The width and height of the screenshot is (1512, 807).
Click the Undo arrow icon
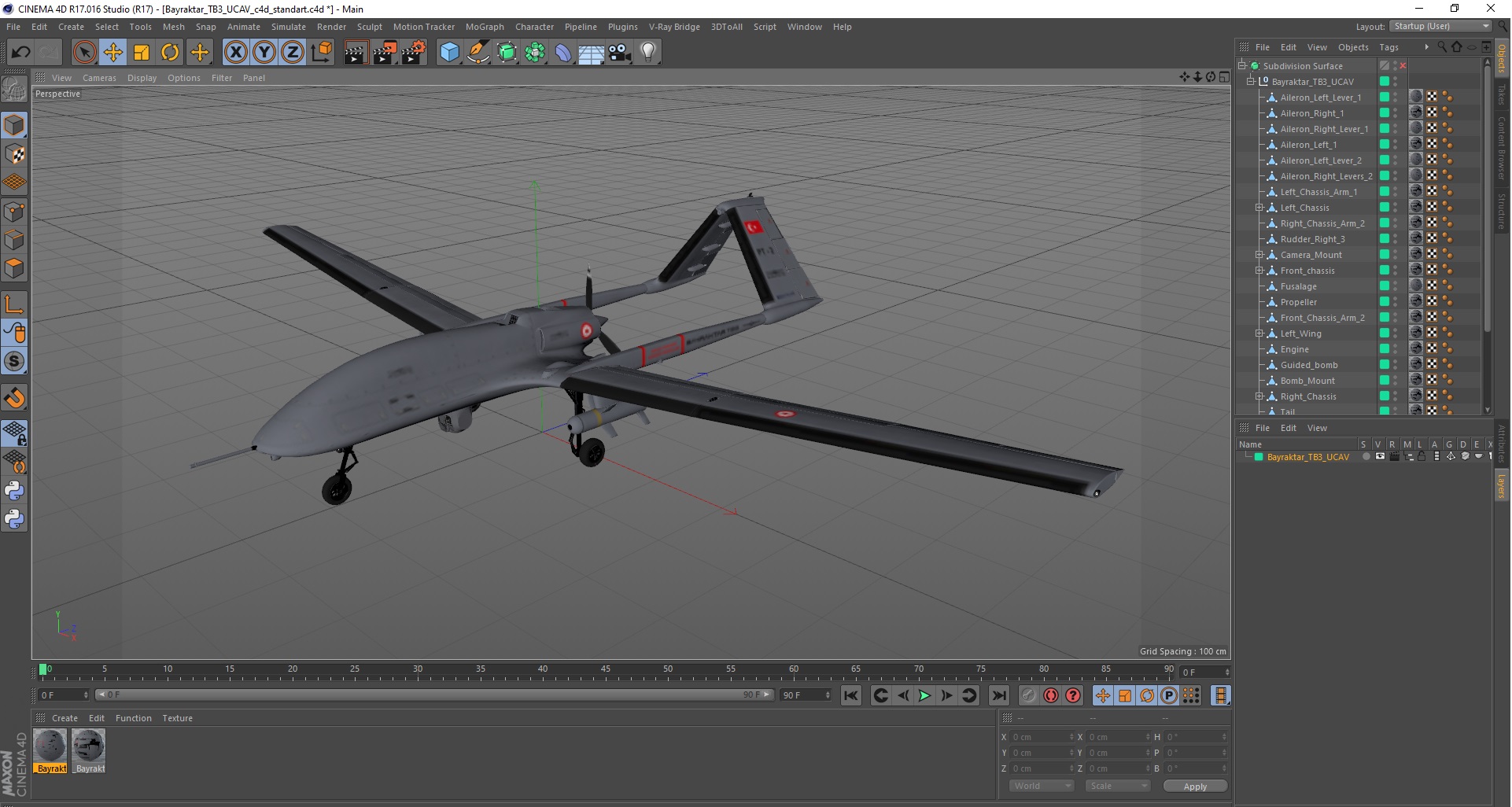click(x=20, y=53)
